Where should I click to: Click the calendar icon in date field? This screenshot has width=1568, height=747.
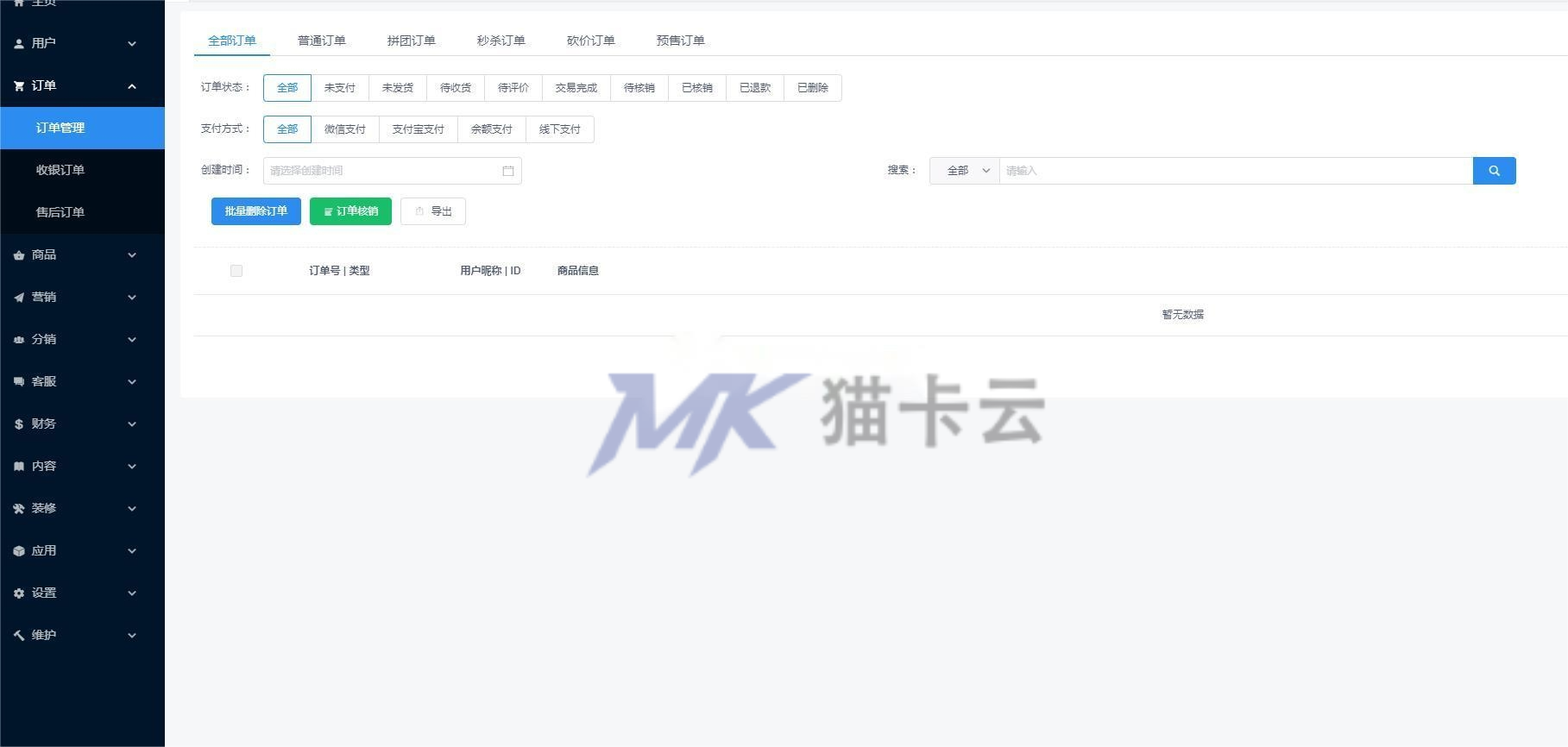(508, 171)
